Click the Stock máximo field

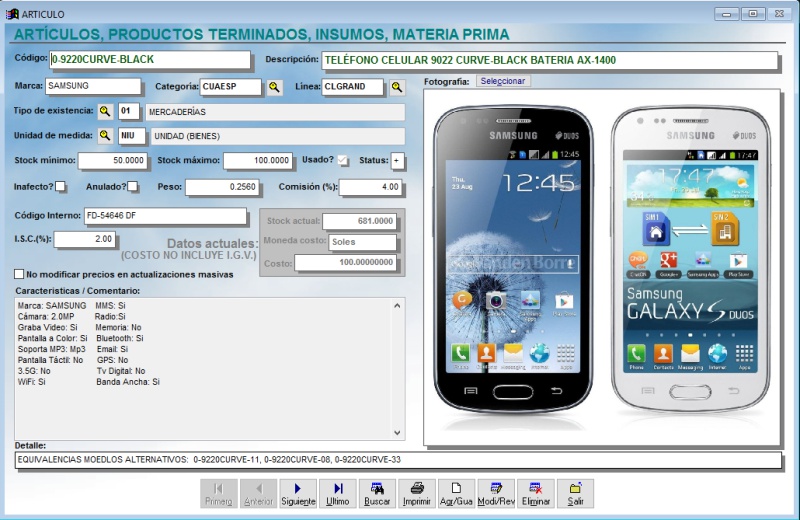(x=258, y=160)
